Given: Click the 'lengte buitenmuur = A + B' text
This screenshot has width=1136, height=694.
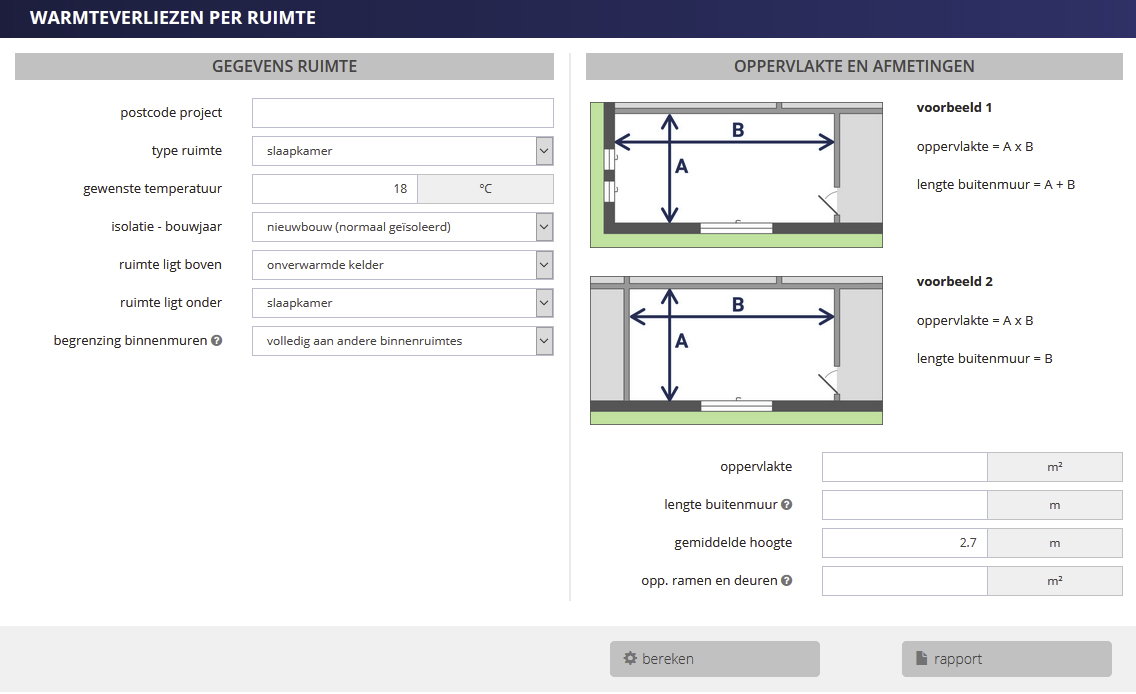Looking at the screenshot, I should (x=995, y=185).
